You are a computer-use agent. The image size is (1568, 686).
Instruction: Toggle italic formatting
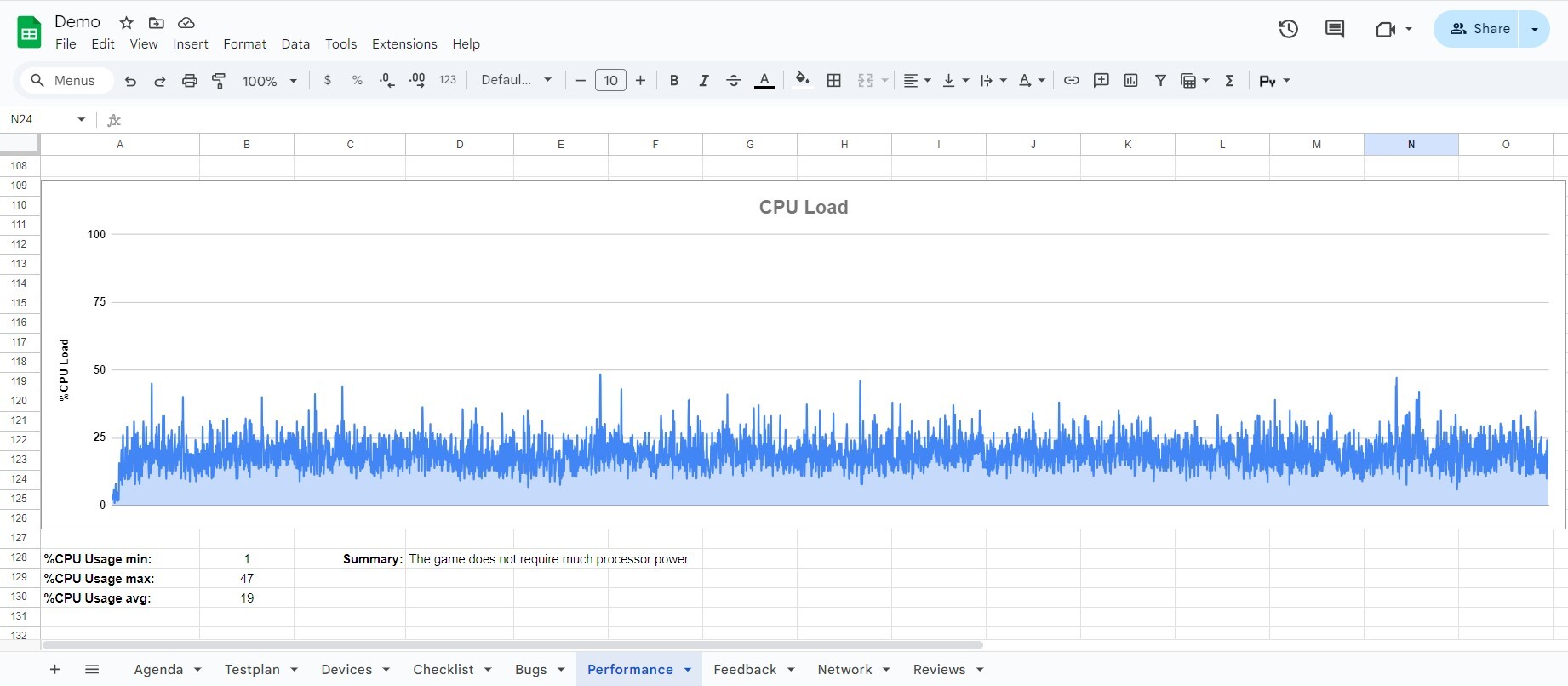tap(703, 80)
